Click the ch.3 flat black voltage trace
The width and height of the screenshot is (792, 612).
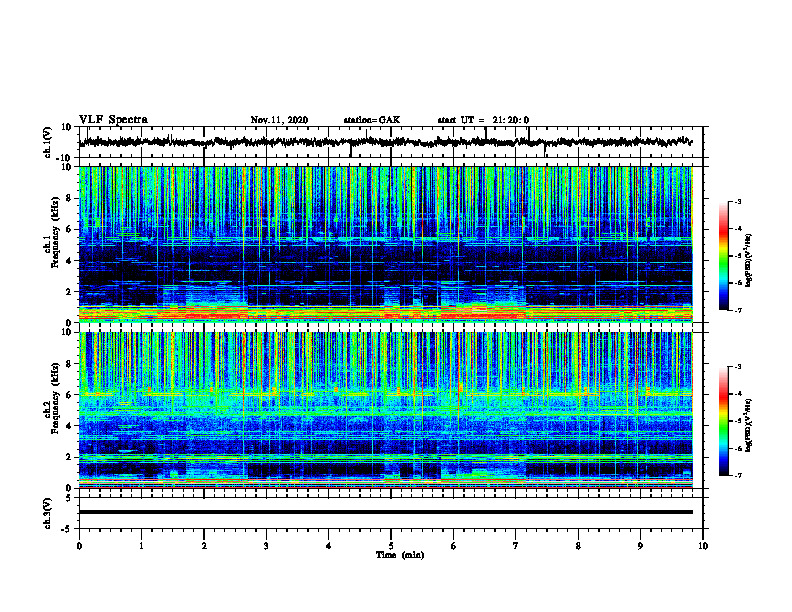tap(386, 512)
